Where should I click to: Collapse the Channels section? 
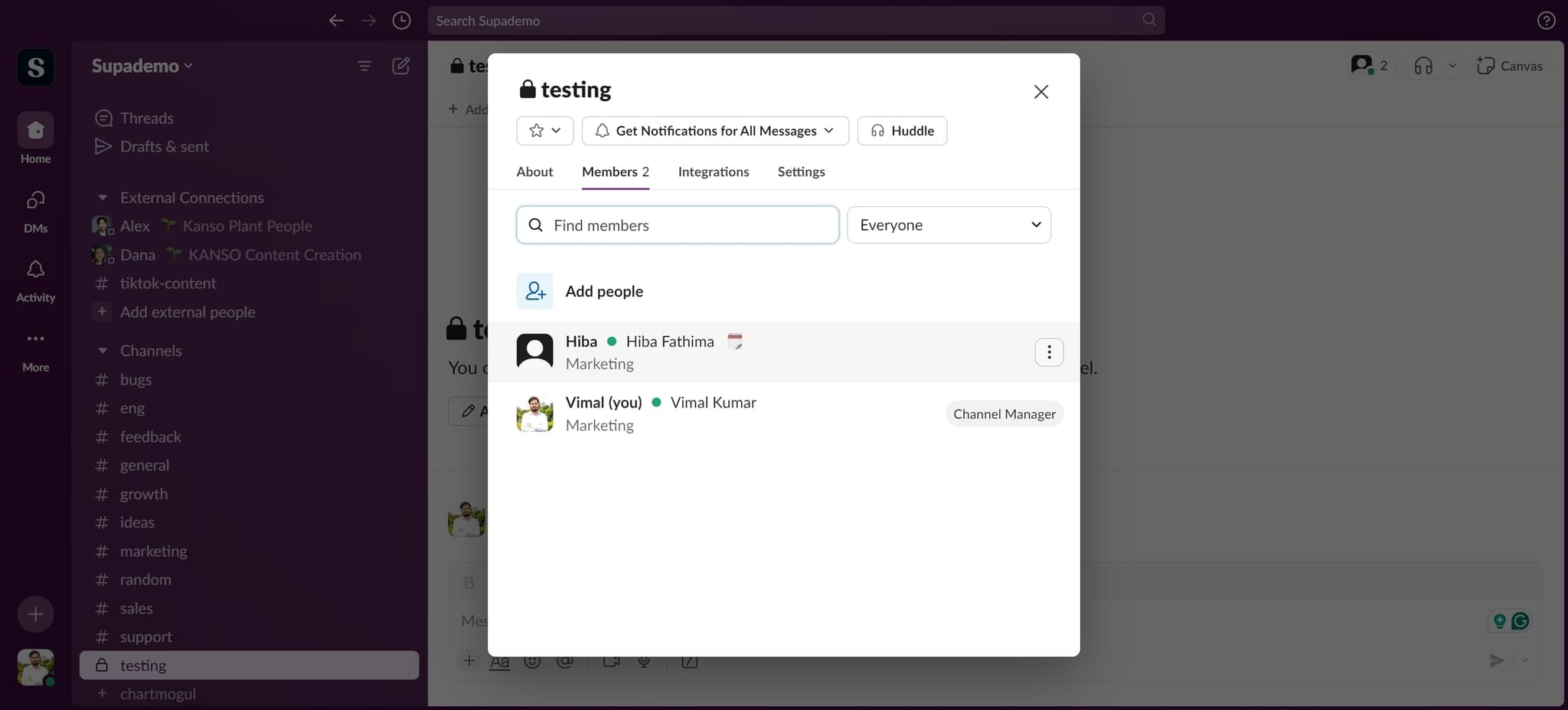103,351
